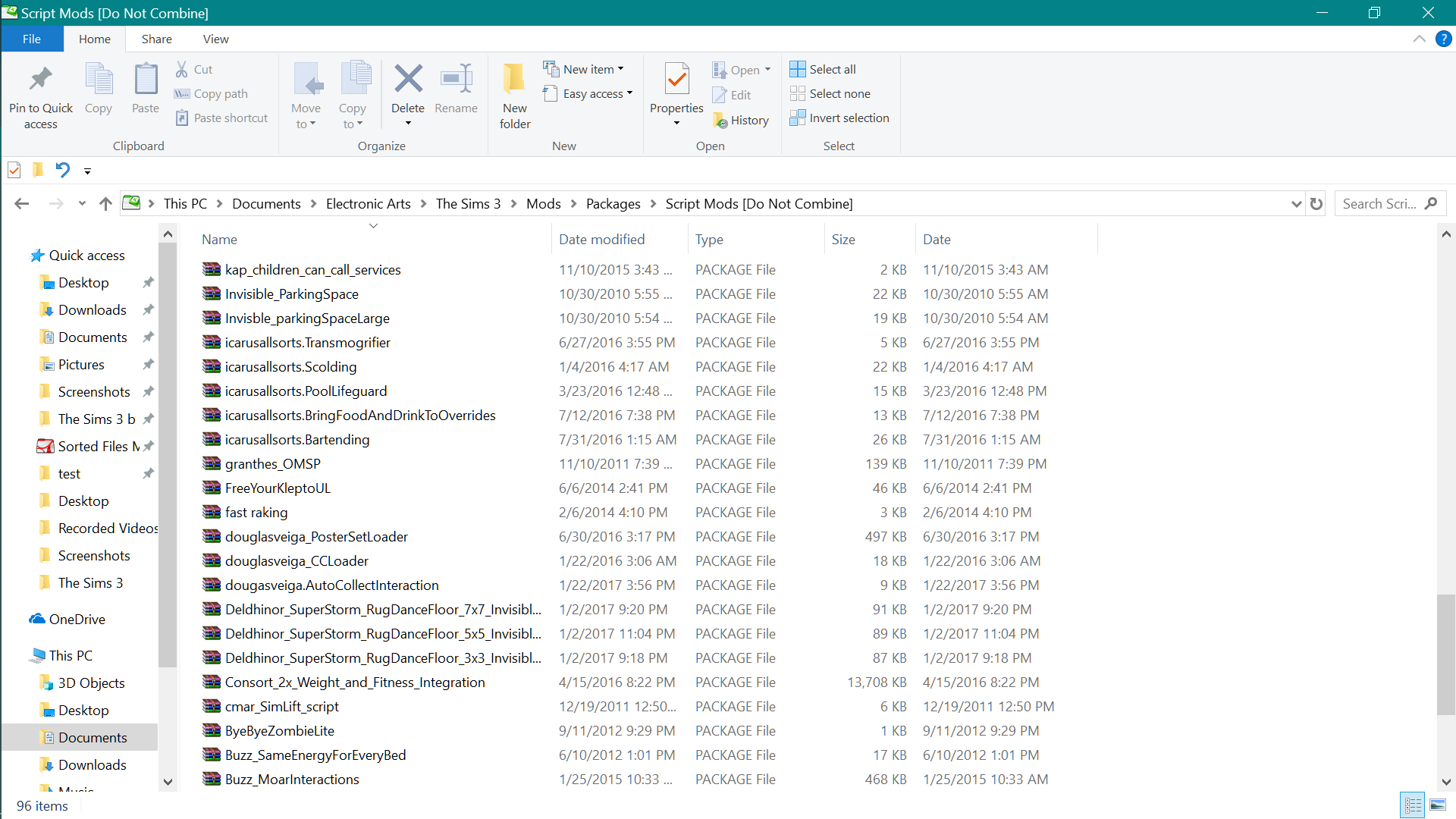Open the address bar history dropdown
Screen dimensions: 1456x819
[1296, 203]
